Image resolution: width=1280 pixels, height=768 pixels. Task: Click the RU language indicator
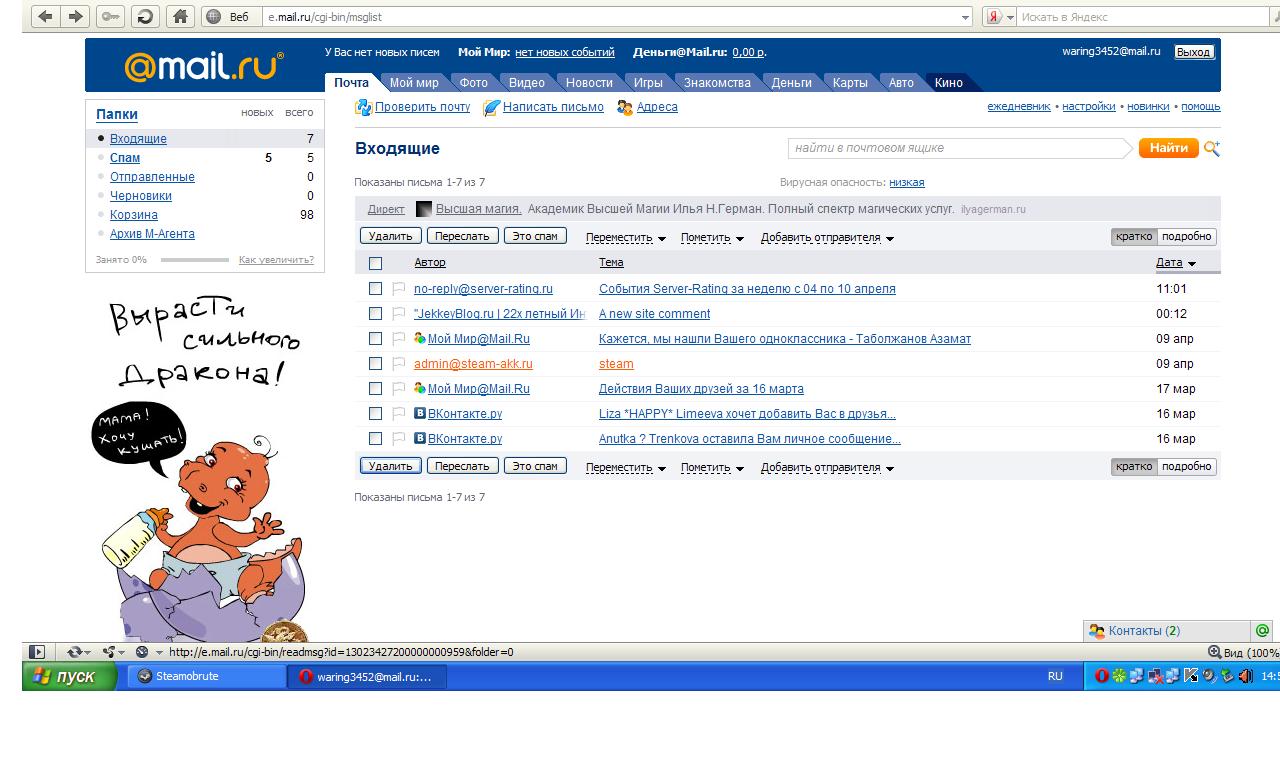coord(1055,677)
